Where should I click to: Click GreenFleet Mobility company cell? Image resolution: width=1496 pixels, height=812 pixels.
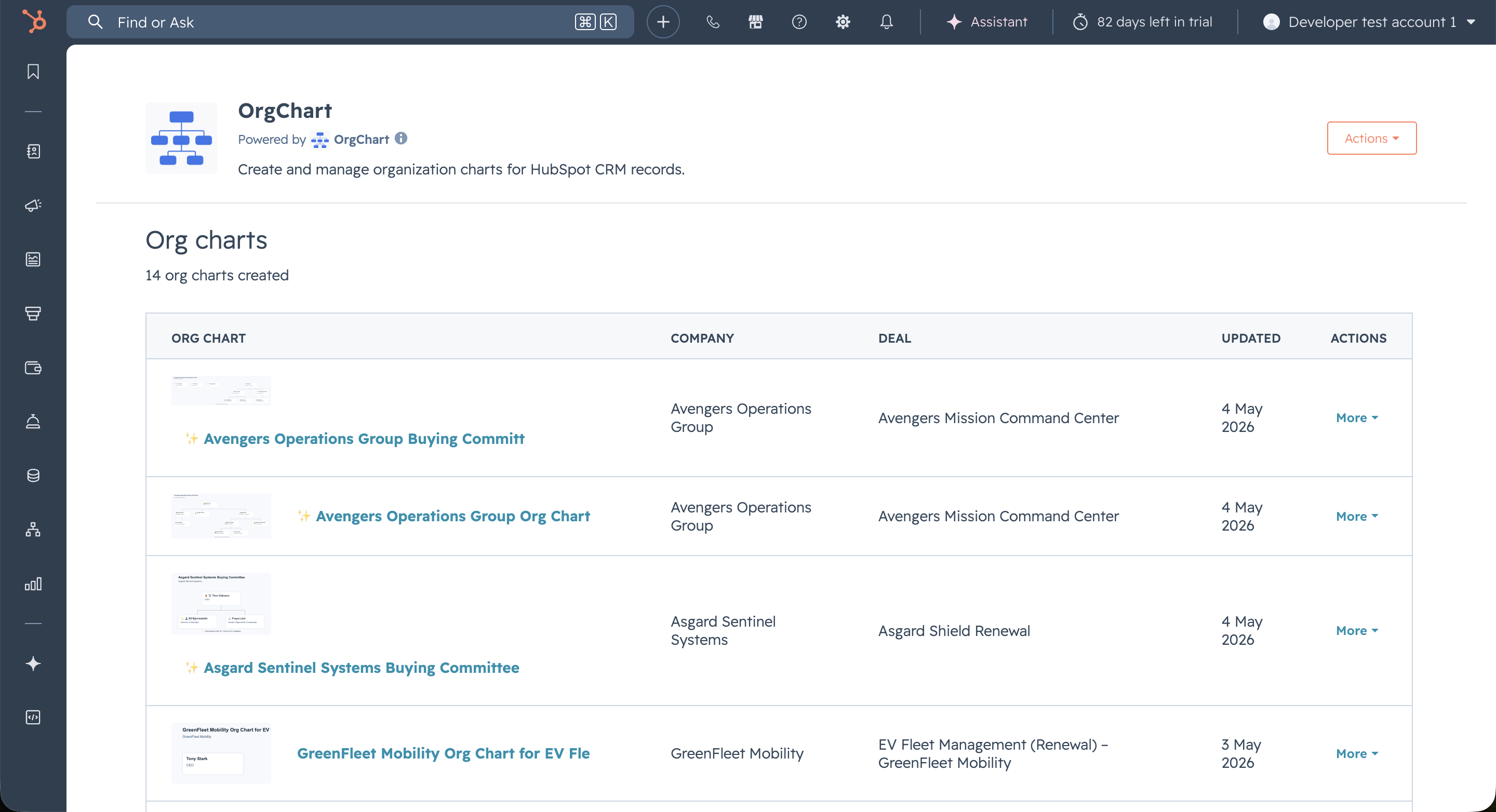coord(737,754)
